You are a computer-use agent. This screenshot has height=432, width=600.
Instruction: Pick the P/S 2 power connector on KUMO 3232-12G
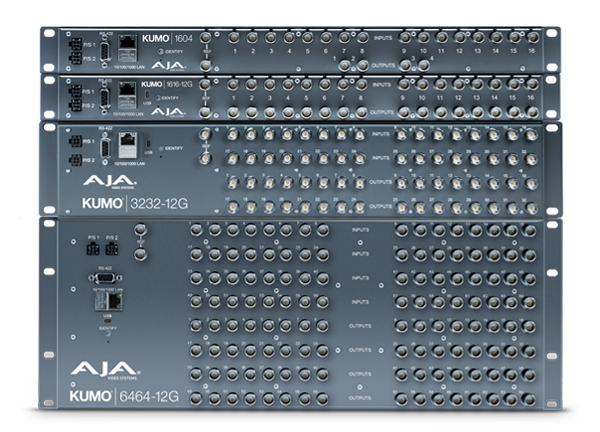(76, 160)
